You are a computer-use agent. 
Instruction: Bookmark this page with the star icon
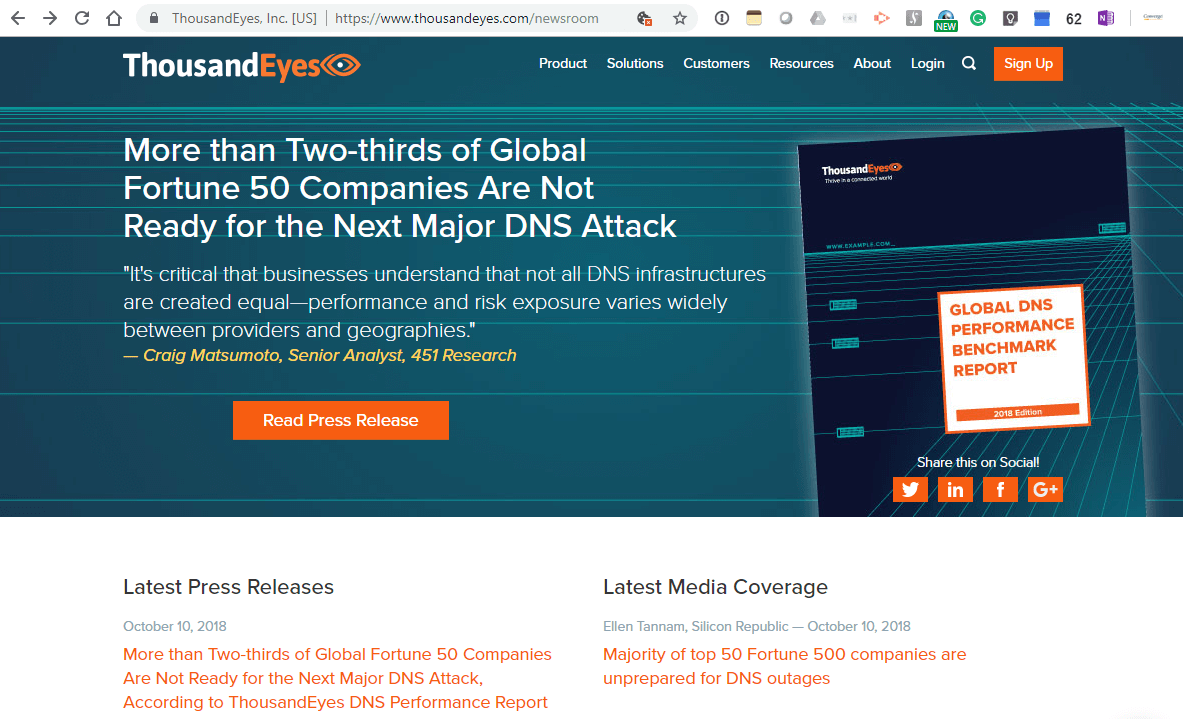[679, 17]
